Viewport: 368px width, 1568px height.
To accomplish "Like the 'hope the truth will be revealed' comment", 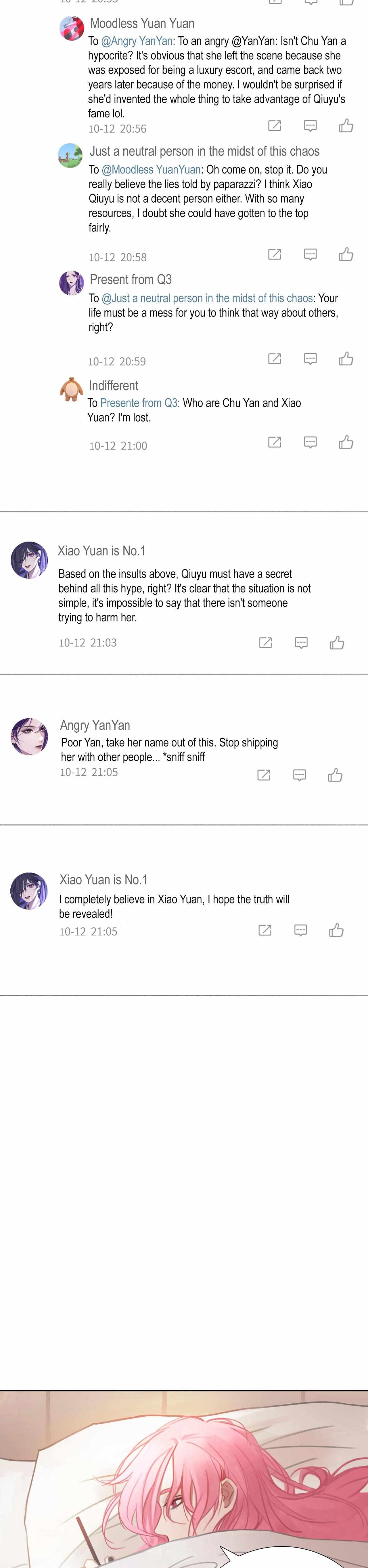I will tap(336, 930).
